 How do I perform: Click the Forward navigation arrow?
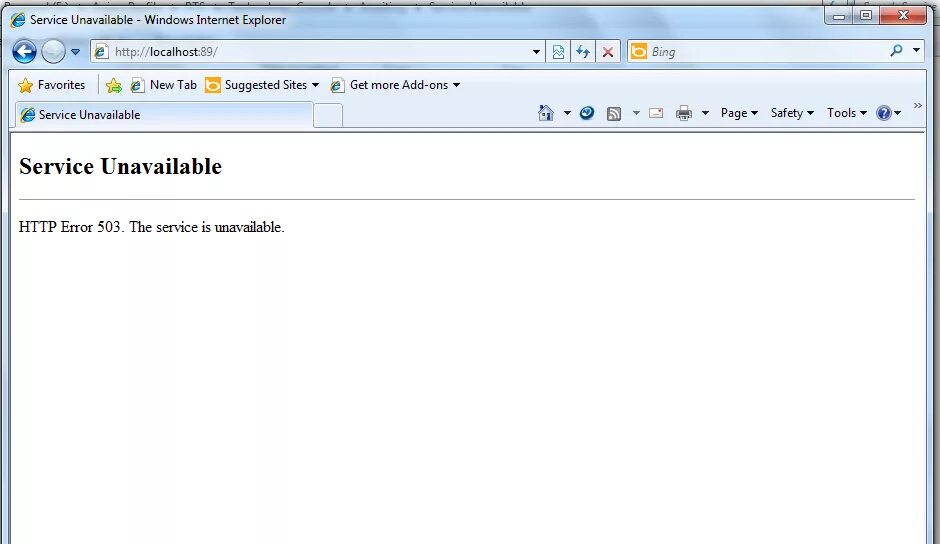coord(53,52)
